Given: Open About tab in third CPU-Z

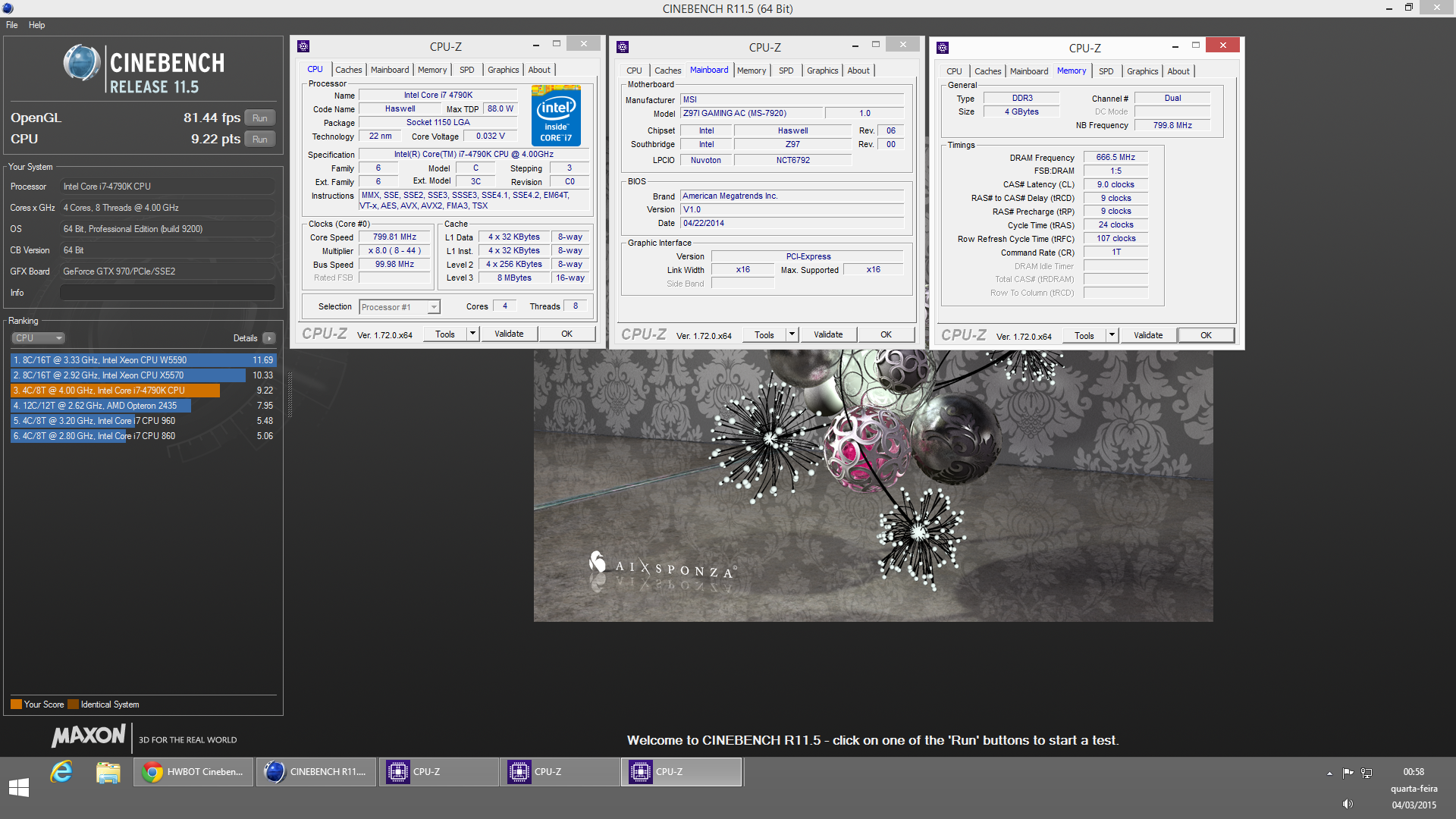Looking at the screenshot, I should pos(1178,71).
